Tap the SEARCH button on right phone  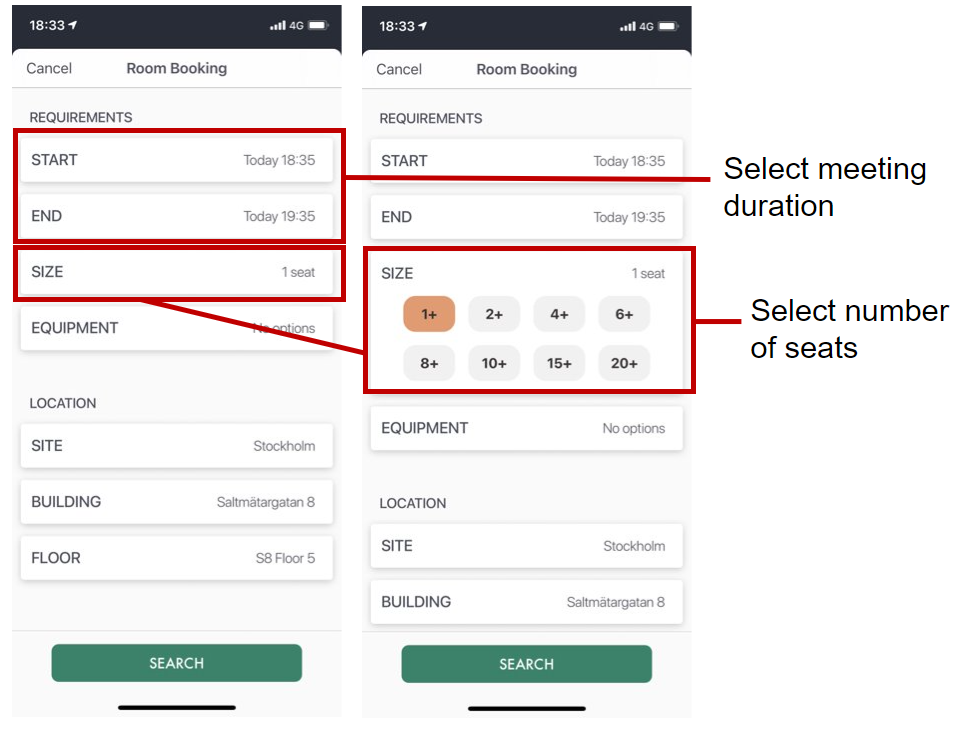coord(527,665)
